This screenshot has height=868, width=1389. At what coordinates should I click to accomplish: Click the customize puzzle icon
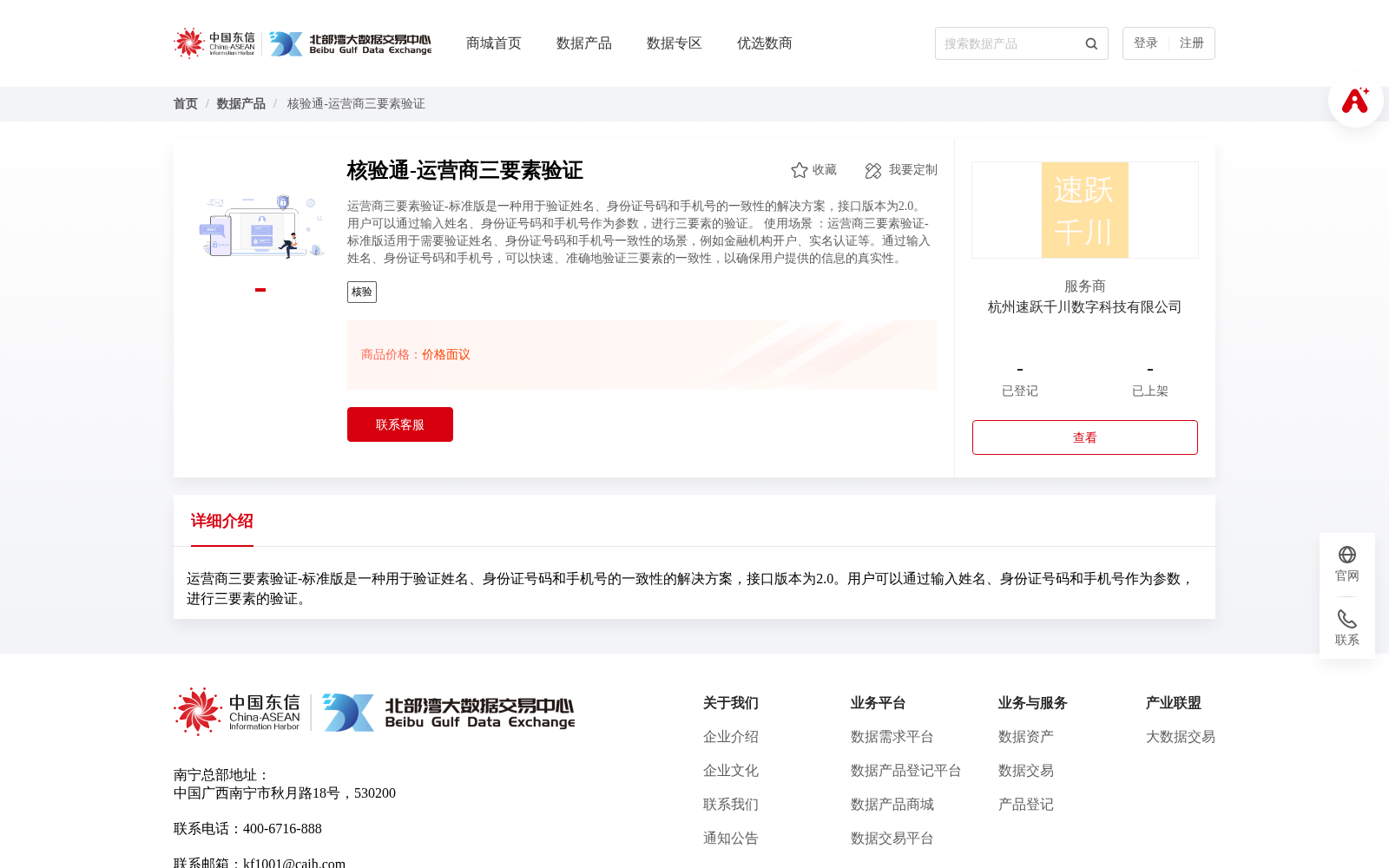pos(873,170)
